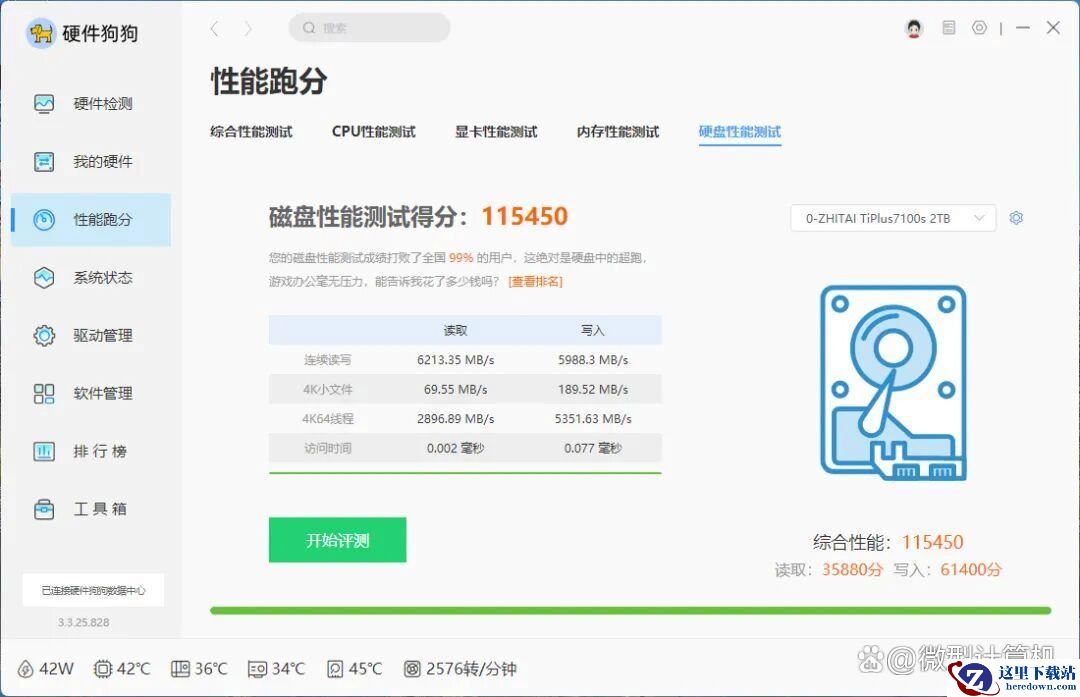
Task: Click the CPU temperature status icon
Action: pos(103,669)
